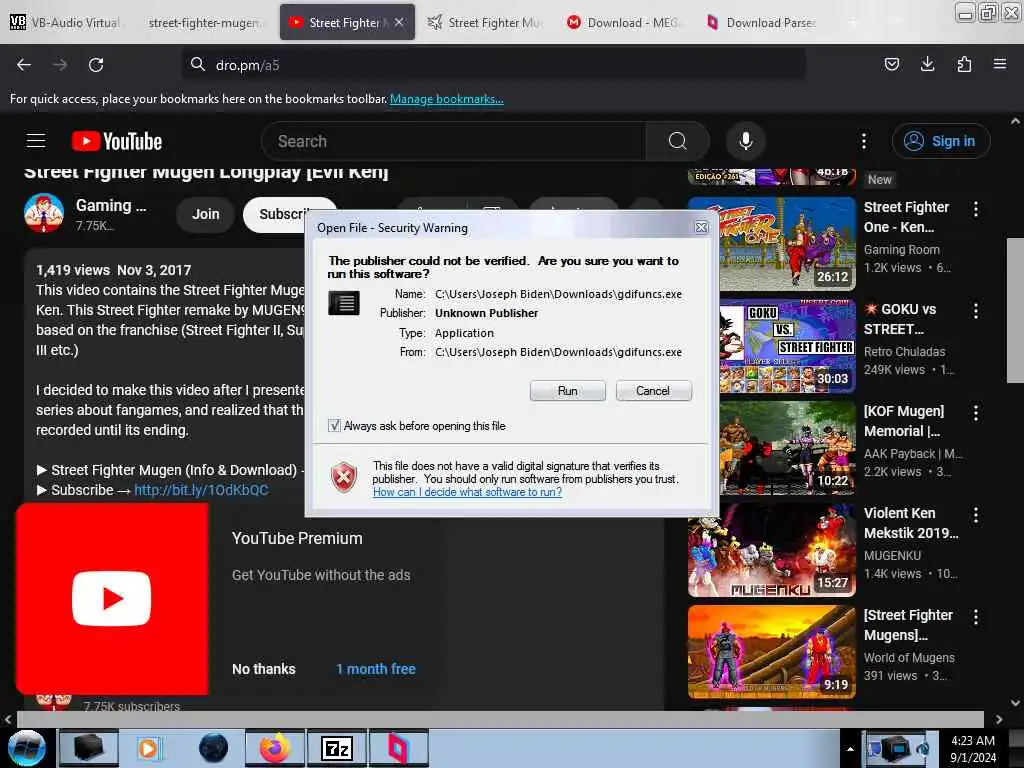The width and height of the screenshot is (1024, 768).
Task: Click the browser Back arrow
Action: pos(24,65)
